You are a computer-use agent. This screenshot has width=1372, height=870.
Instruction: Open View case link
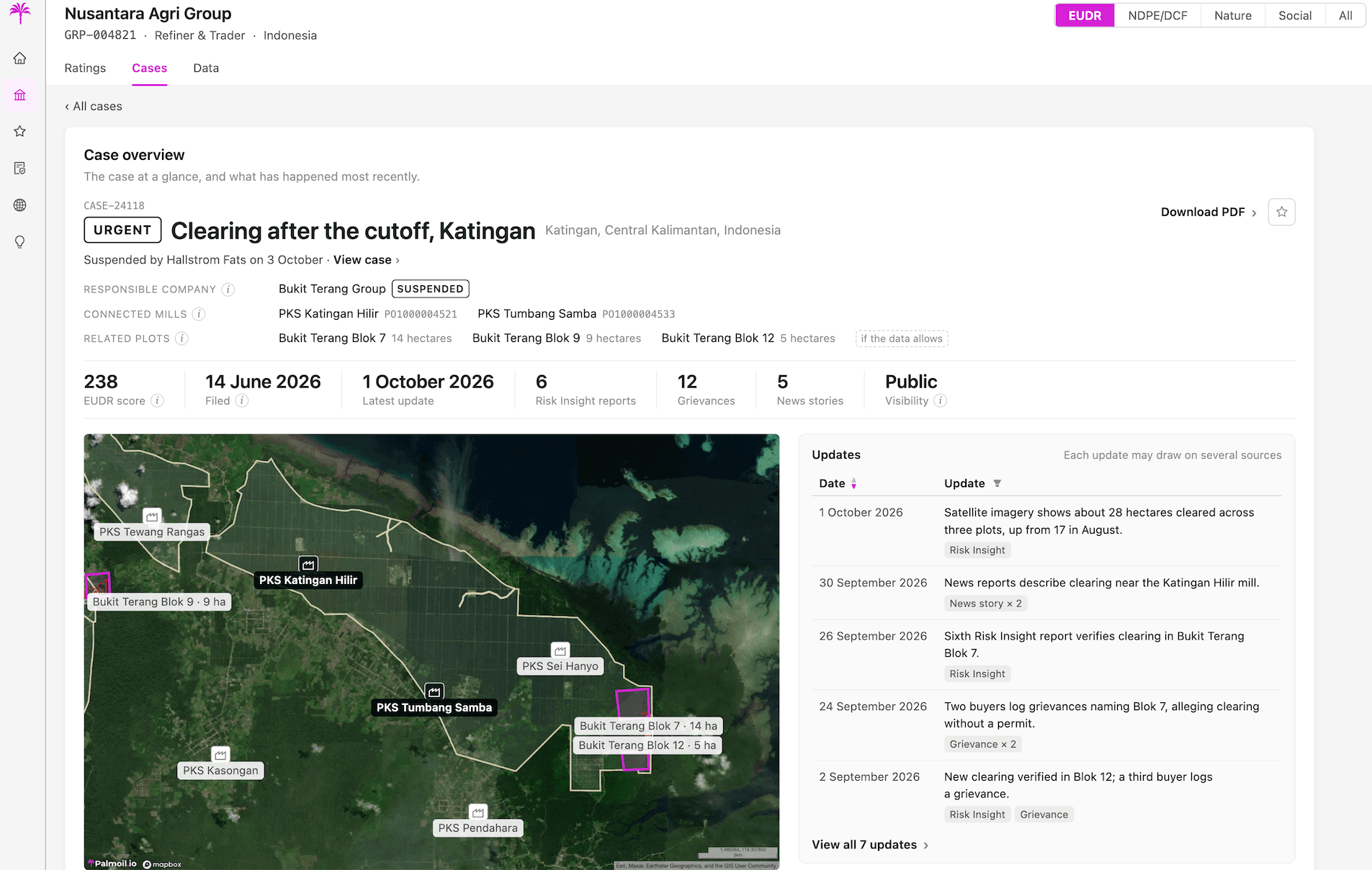click(367, 260)
